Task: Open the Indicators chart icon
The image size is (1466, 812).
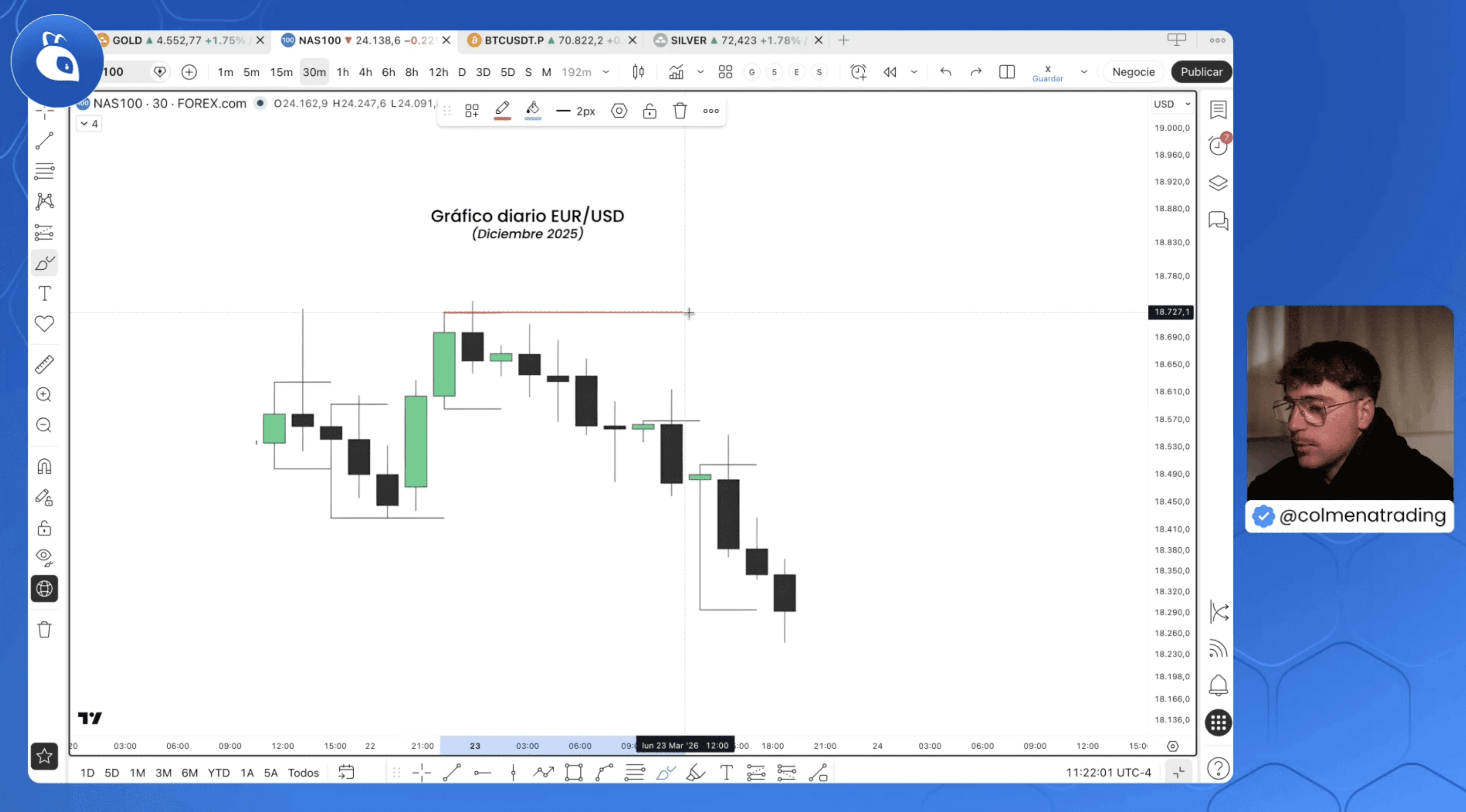Action: (676, 72)
